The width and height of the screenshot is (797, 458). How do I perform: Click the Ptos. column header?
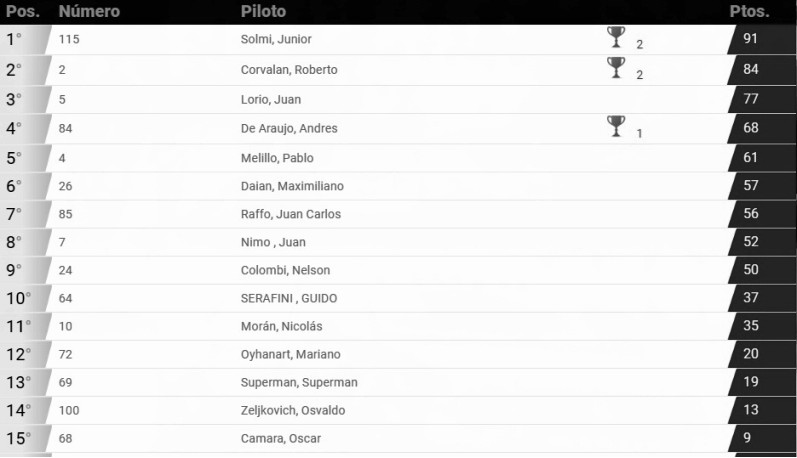point(749,12)
